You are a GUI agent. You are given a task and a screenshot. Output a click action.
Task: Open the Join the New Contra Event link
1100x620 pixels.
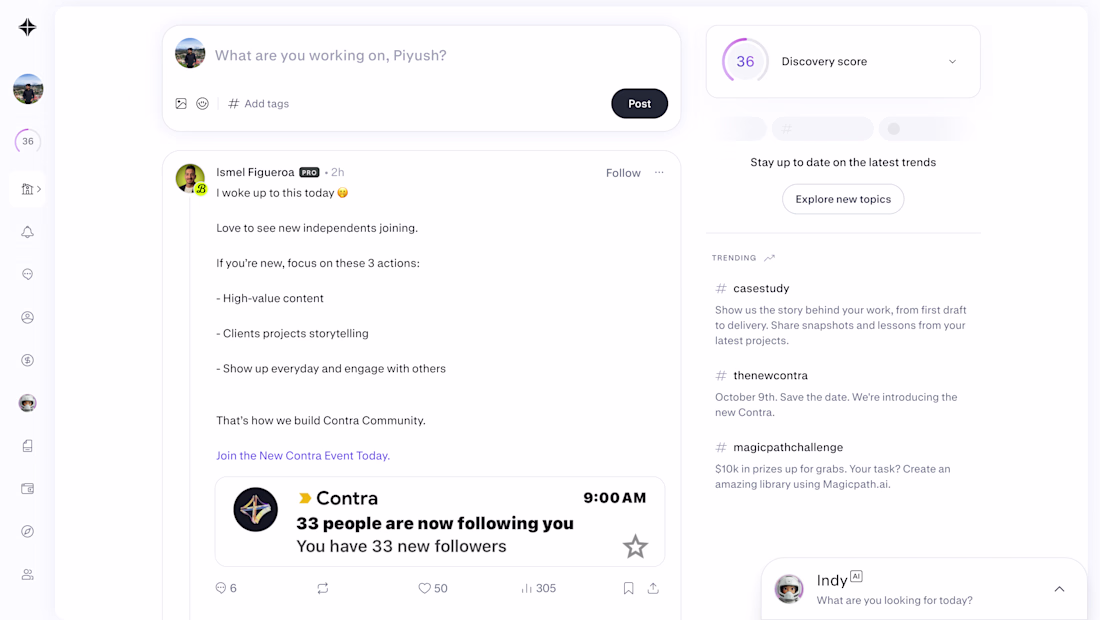(303, 456)
